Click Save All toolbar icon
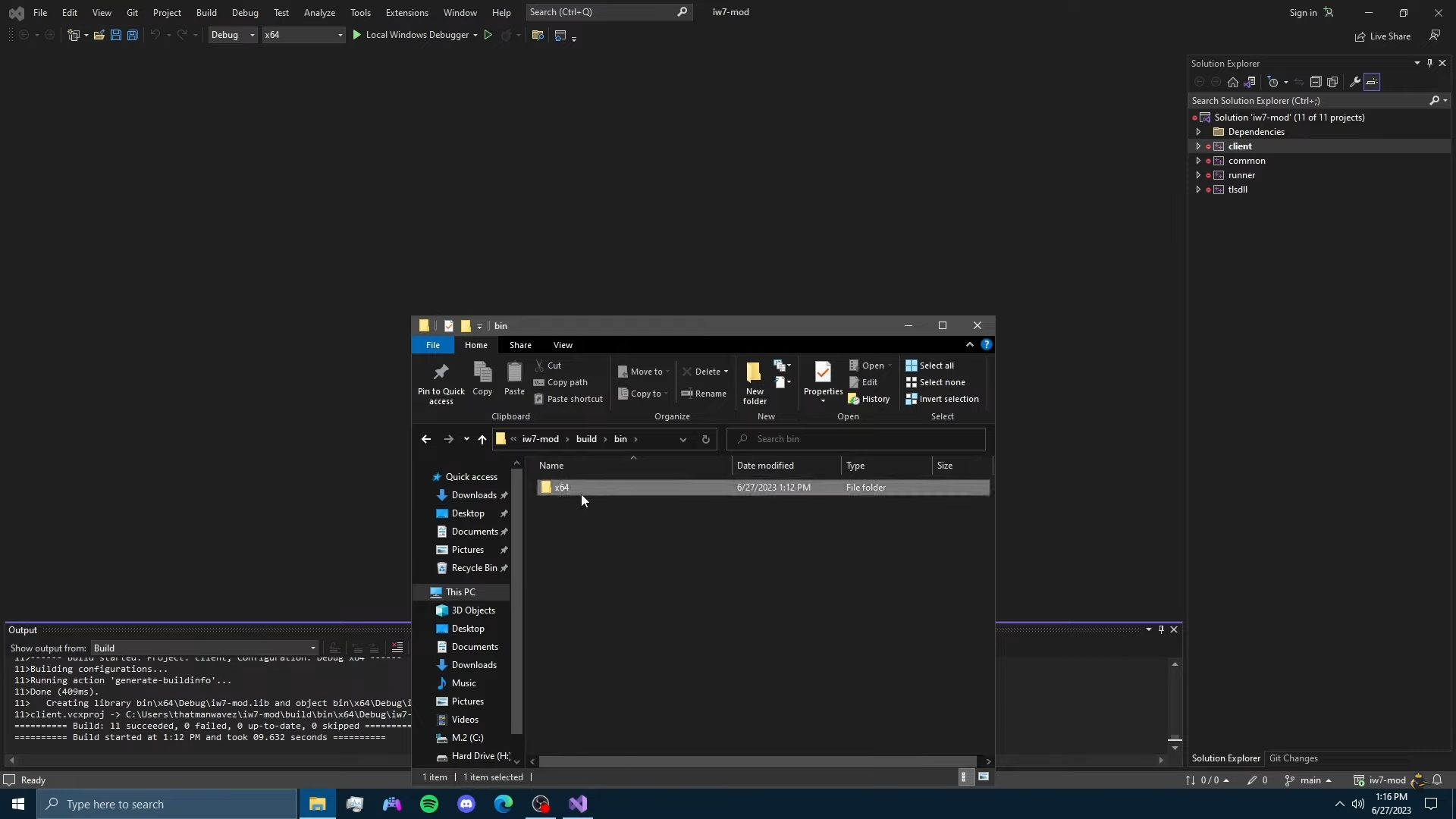The width and height of the screenshot is (1456, 819). [x=132, y=35]
